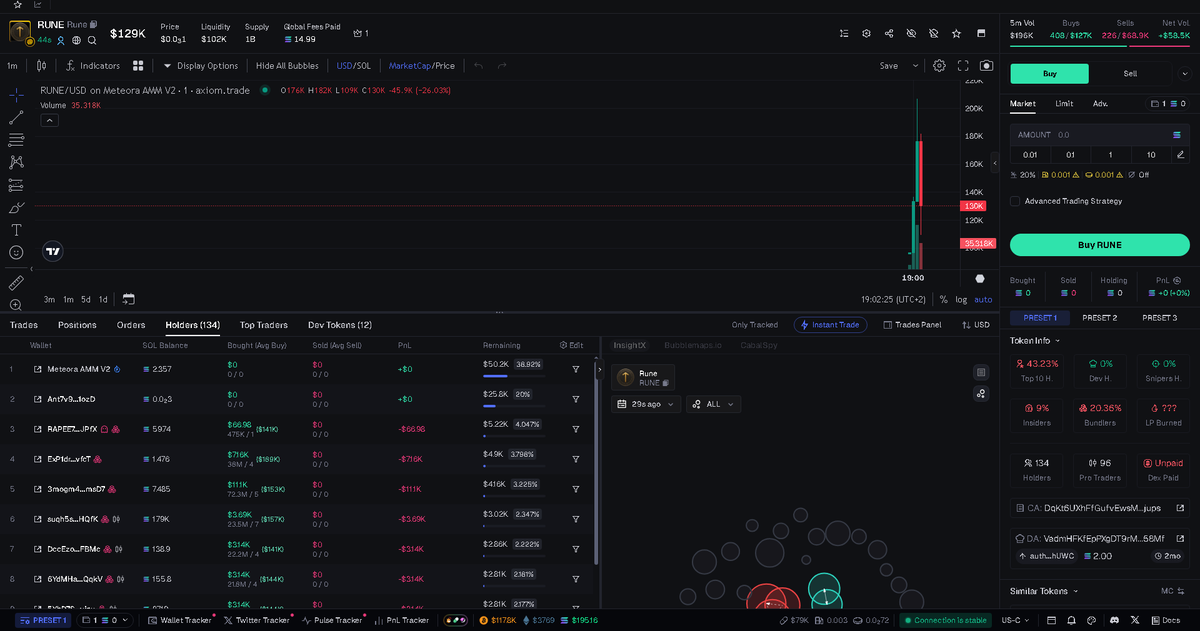Open the 1m interval dropdown in toolbar
1200x631 pixels.
pos(12,66)
